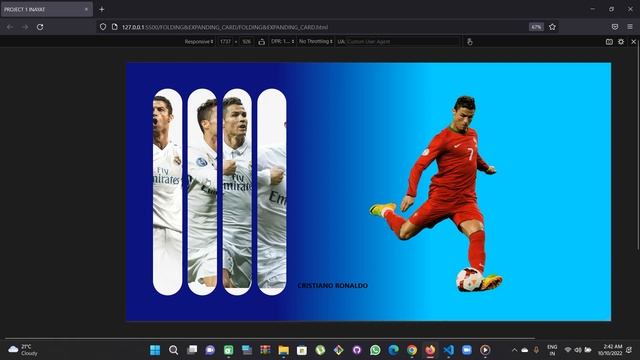Open page info icon next to the URL

115,27
